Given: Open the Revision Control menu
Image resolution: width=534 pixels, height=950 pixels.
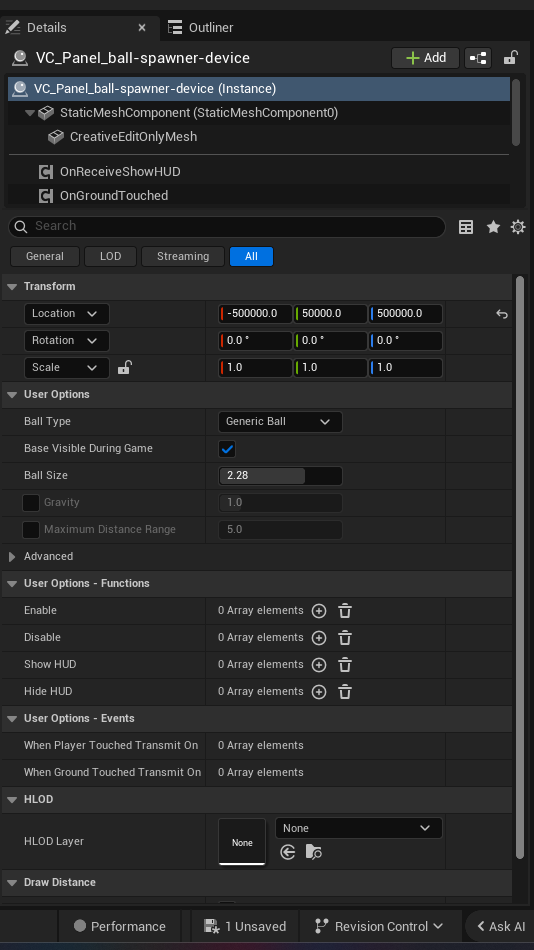Looking at the screenshot, I should (379, 926).
